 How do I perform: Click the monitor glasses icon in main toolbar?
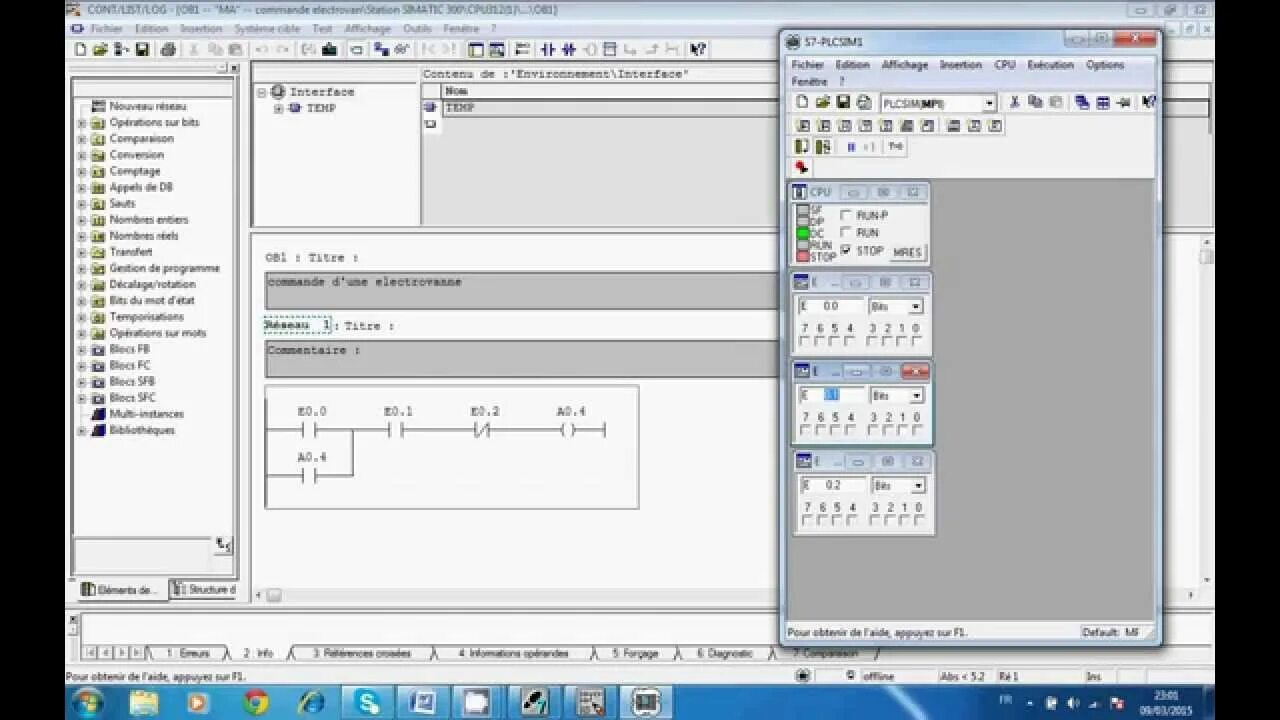(402, 49)
